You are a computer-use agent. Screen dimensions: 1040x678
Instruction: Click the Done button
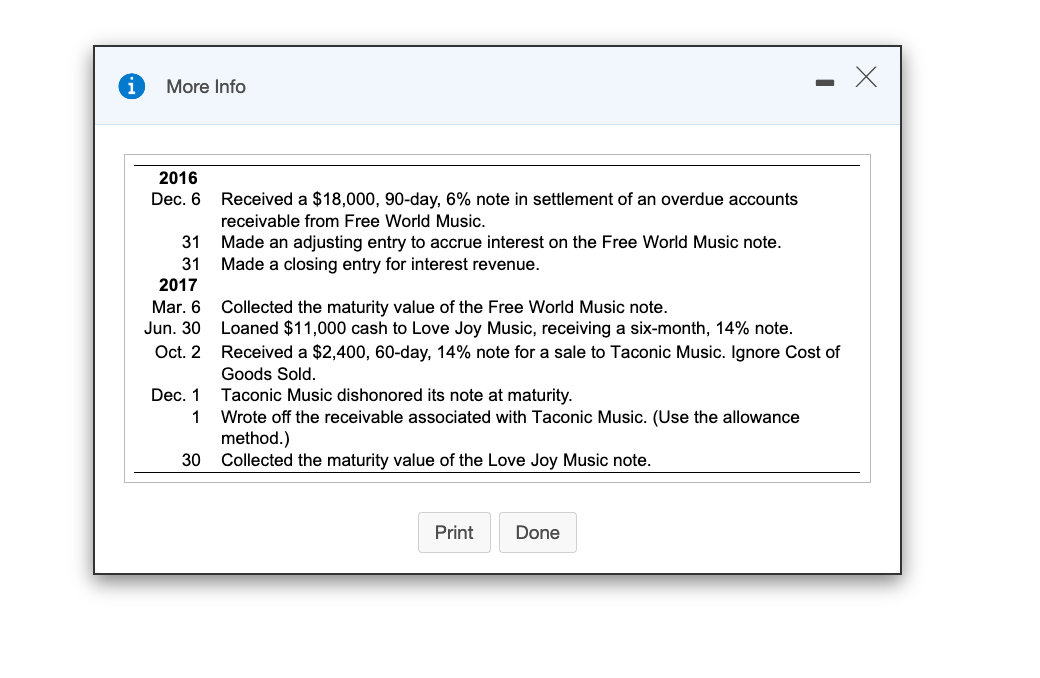(538, 532)
